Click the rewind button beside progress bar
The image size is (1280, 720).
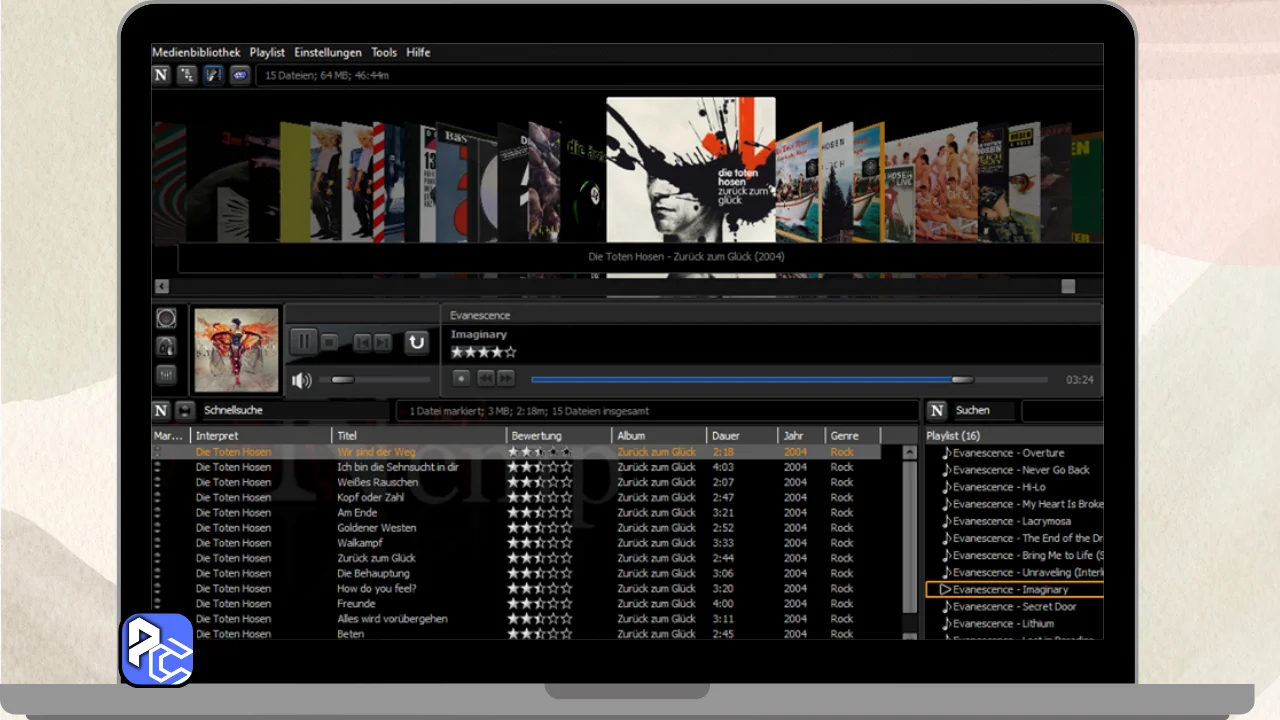pos(485,378)
